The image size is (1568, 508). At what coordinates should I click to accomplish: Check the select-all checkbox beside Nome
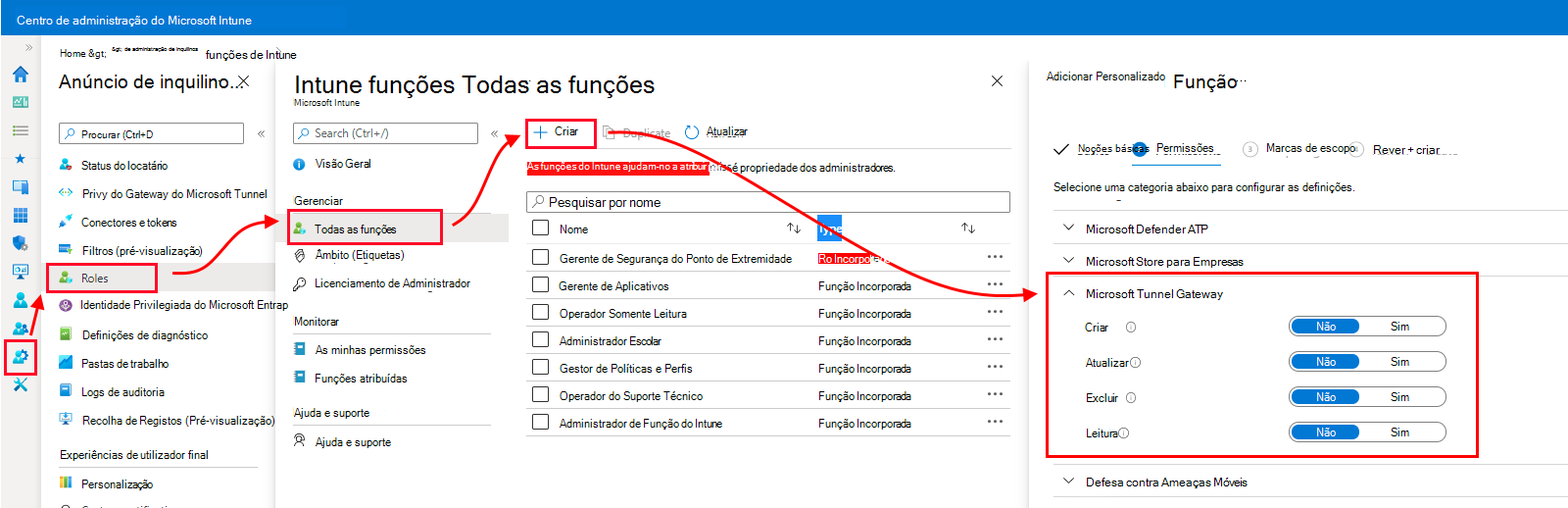(x=540, y=229)
